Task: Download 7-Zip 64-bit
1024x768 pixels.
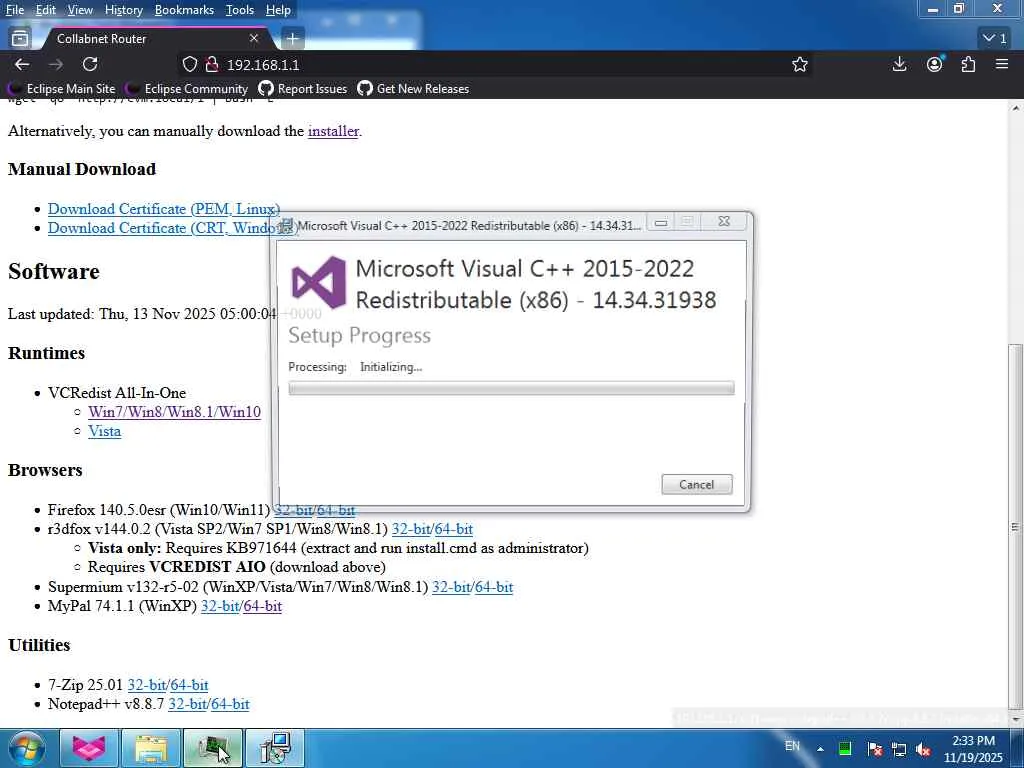Action: coord(189,685)
